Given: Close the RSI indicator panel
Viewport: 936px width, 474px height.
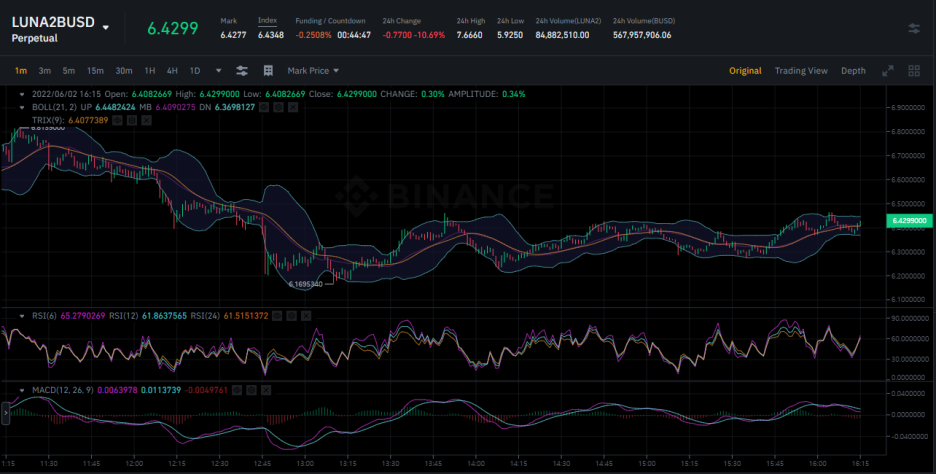Looking at the screenshot, I should tap(306, 316).
